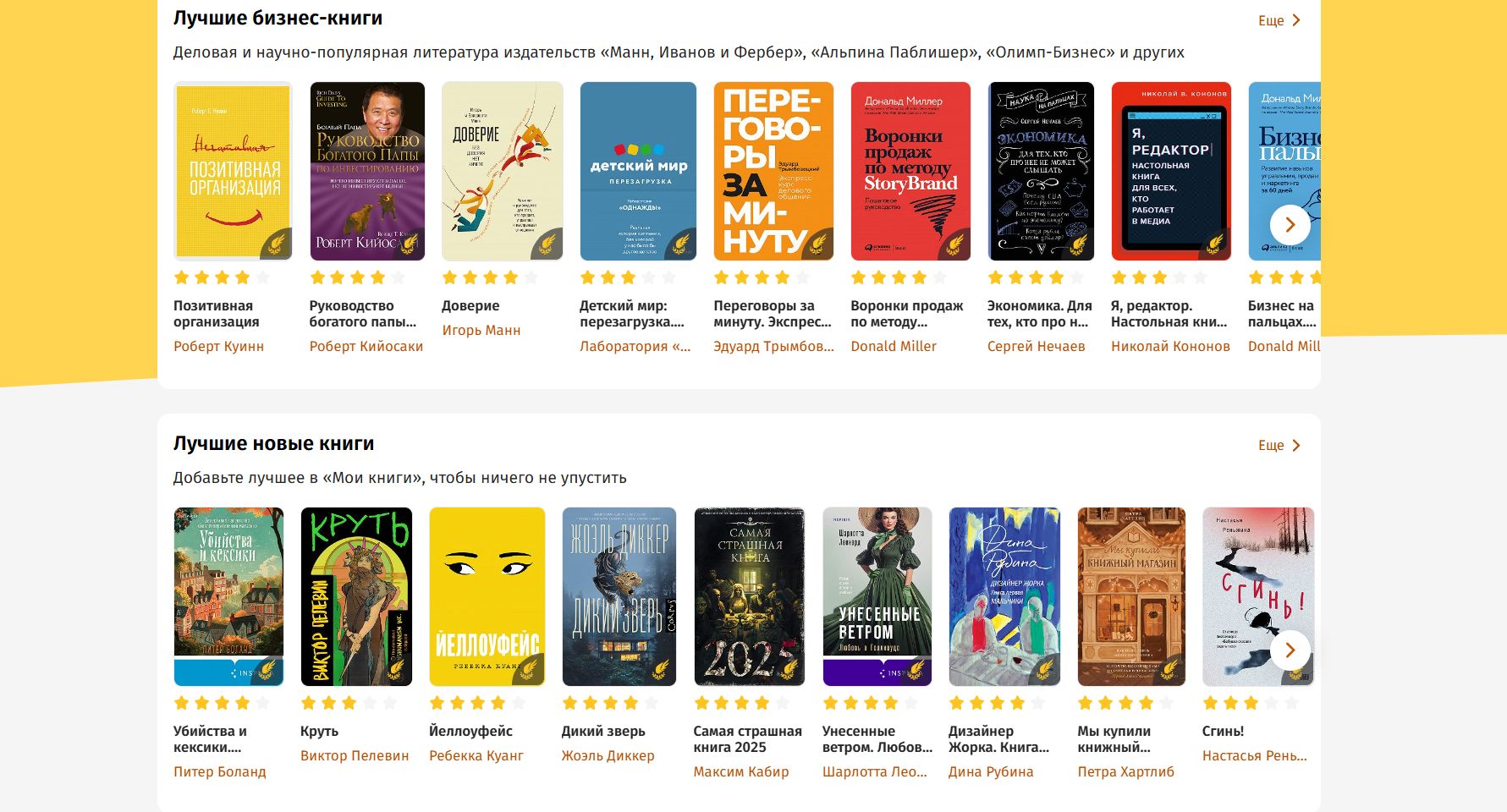The width and height of the screenshot is (1507, 812).
Task: Open the 'Убийства и кексики' book cover
Action: pyautogui.click(x=228, y=596)
